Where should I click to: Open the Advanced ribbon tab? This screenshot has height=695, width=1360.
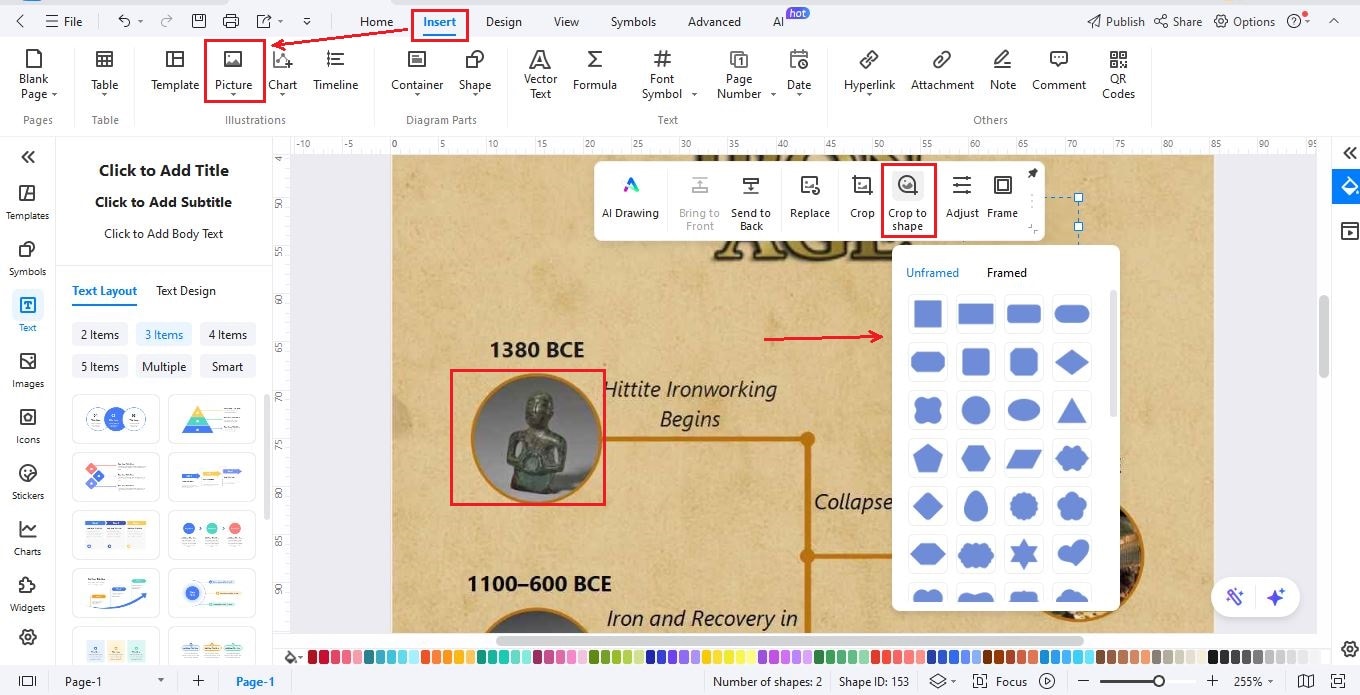713,20
